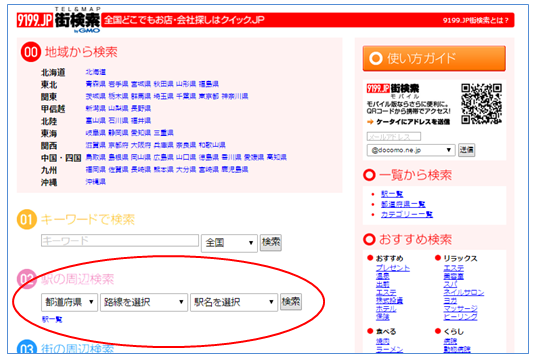
Task: Open the 都道府県一覧 link
Action: pyautogui.click(x=403, y=204)
